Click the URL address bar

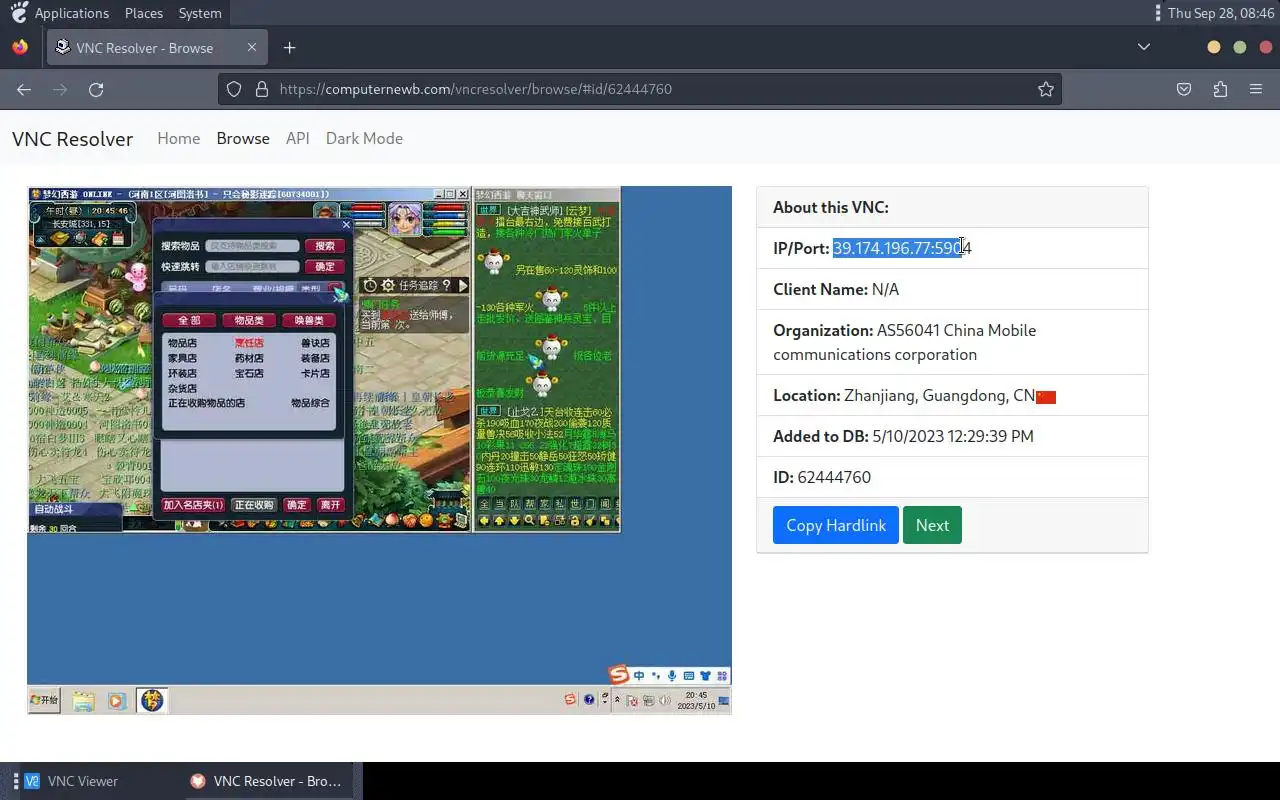640,89
